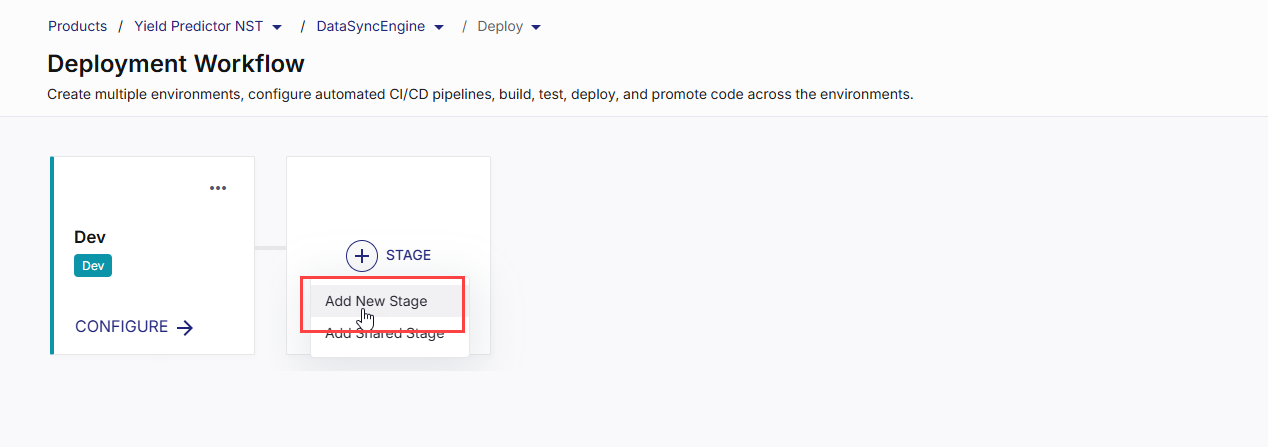Image resolution: width=1268 pixels, height=447 pixels.
Task: Select Add New Stage from the menu
Action: (x=376, y=301)
